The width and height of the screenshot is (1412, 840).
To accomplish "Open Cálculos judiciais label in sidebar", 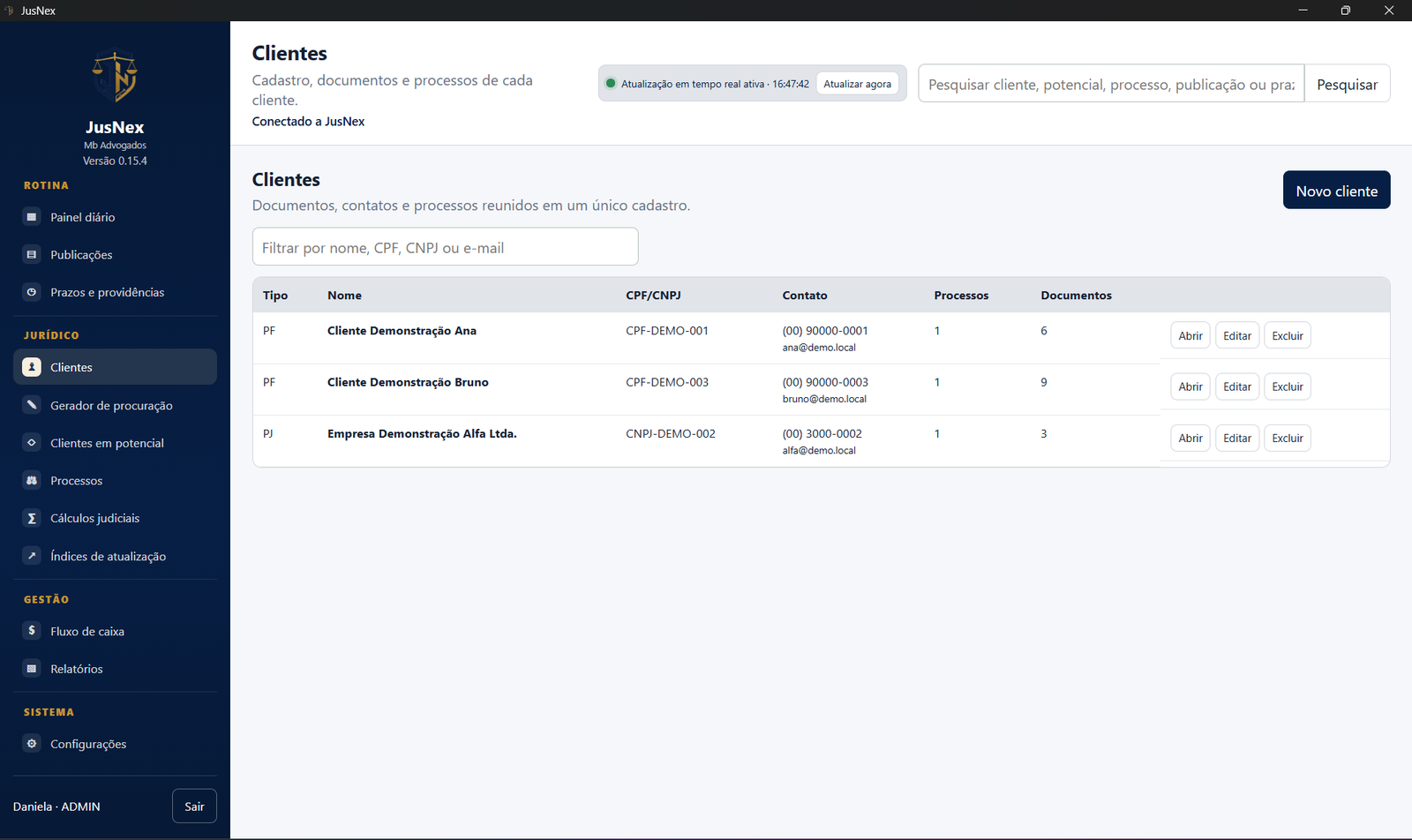I will [95, 518].
